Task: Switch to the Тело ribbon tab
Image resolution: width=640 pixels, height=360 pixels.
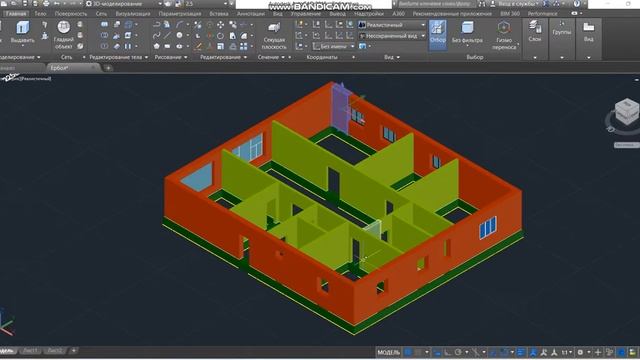Action: [x=40, y=13]
